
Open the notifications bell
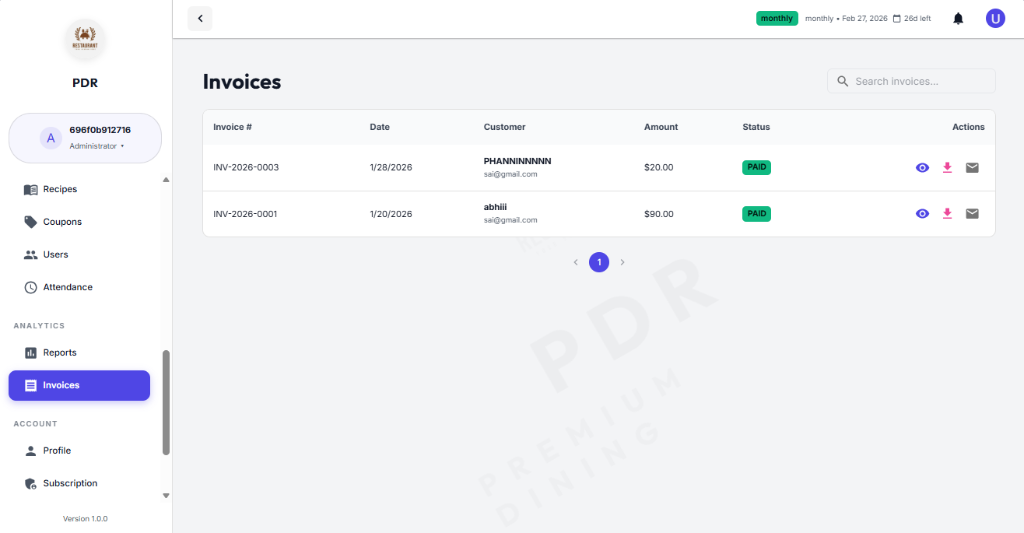click(x=958, y=18)
